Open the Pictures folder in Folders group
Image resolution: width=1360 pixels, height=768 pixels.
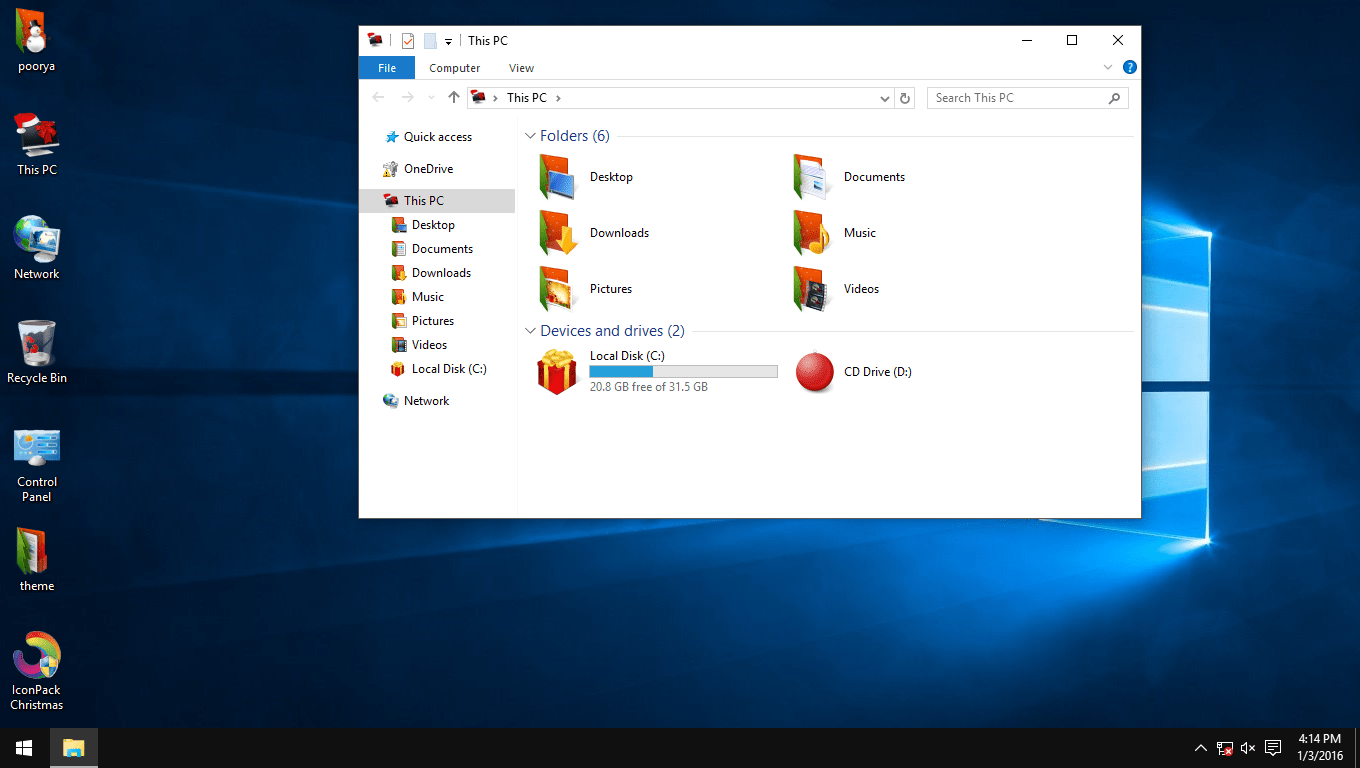pyautogui.click(x=586, y=289)
